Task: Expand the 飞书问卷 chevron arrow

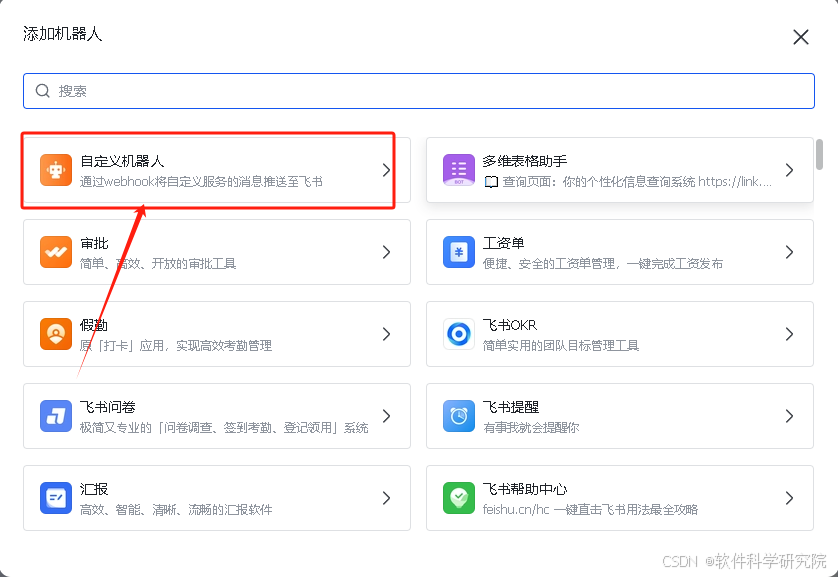Action: click(x=386, y=416)
